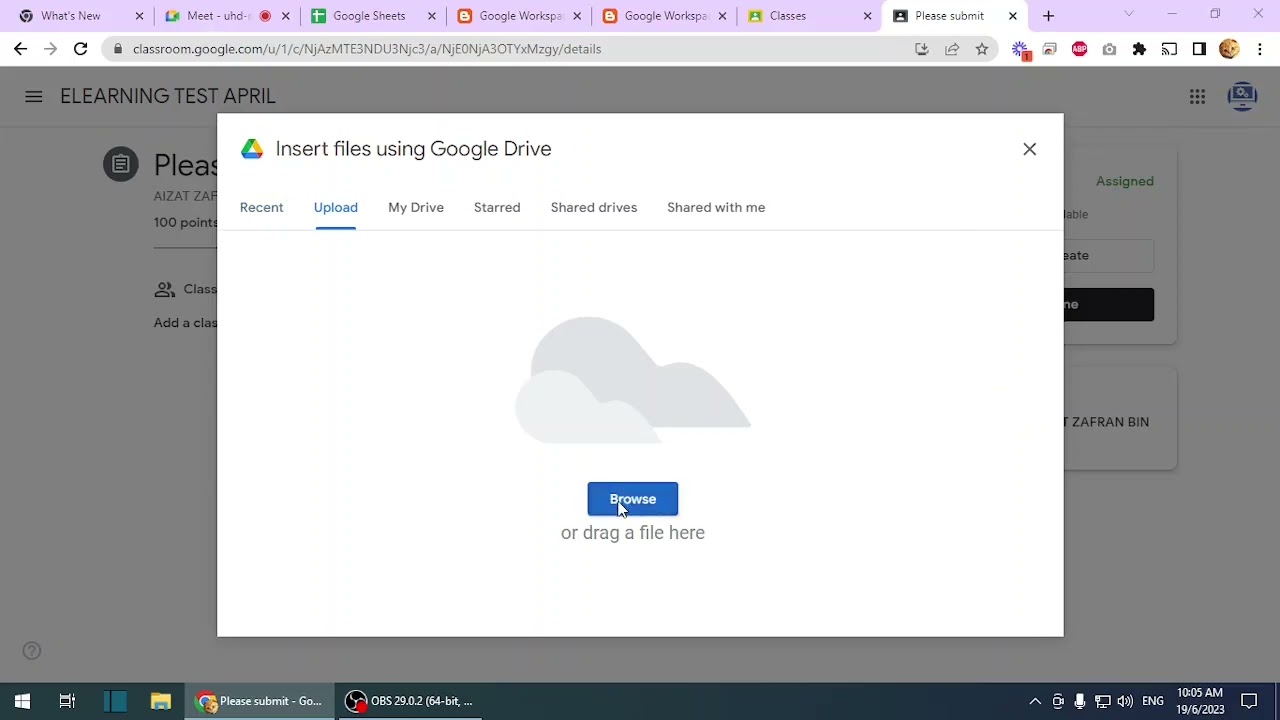Image resolution: width=1280 pixels, height=720 pixels.
Task: Click the camera screenshot extension icon
Action: [x=1109, y=49]
